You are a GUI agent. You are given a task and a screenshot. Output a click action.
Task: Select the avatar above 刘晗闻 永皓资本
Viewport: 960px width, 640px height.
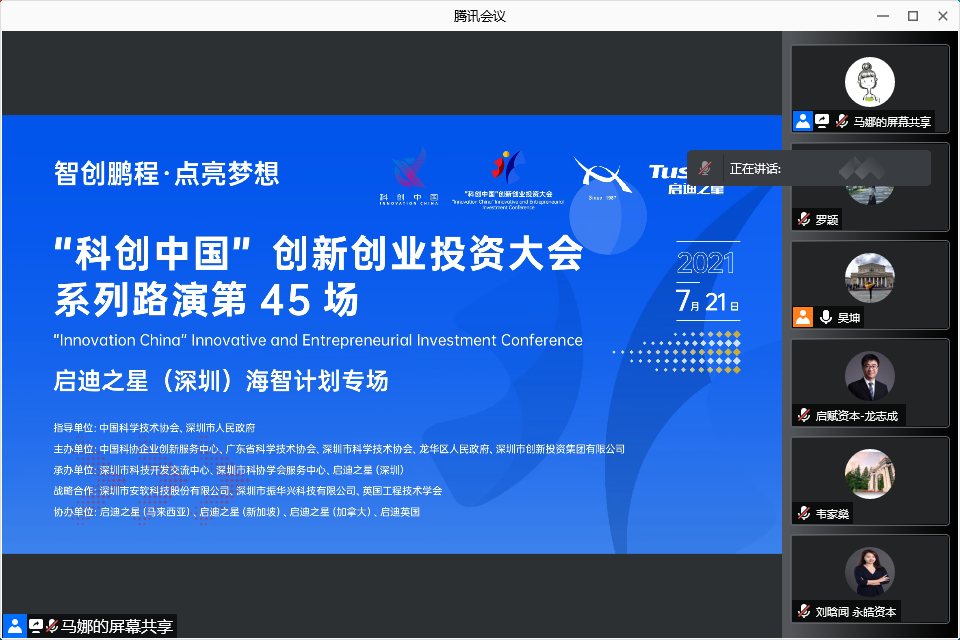[869, 572]
